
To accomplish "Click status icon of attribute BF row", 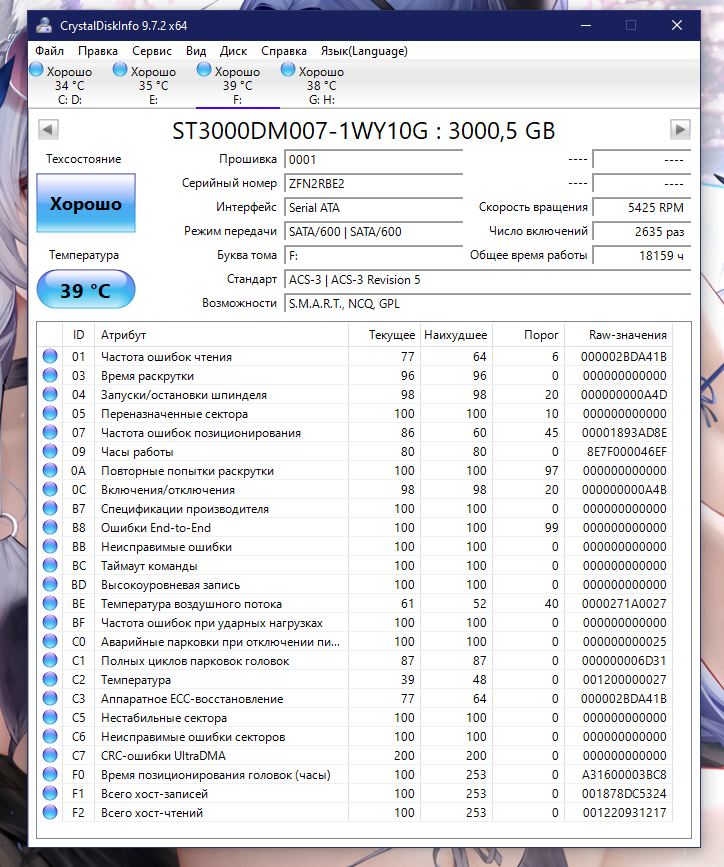I will [50, 622].
